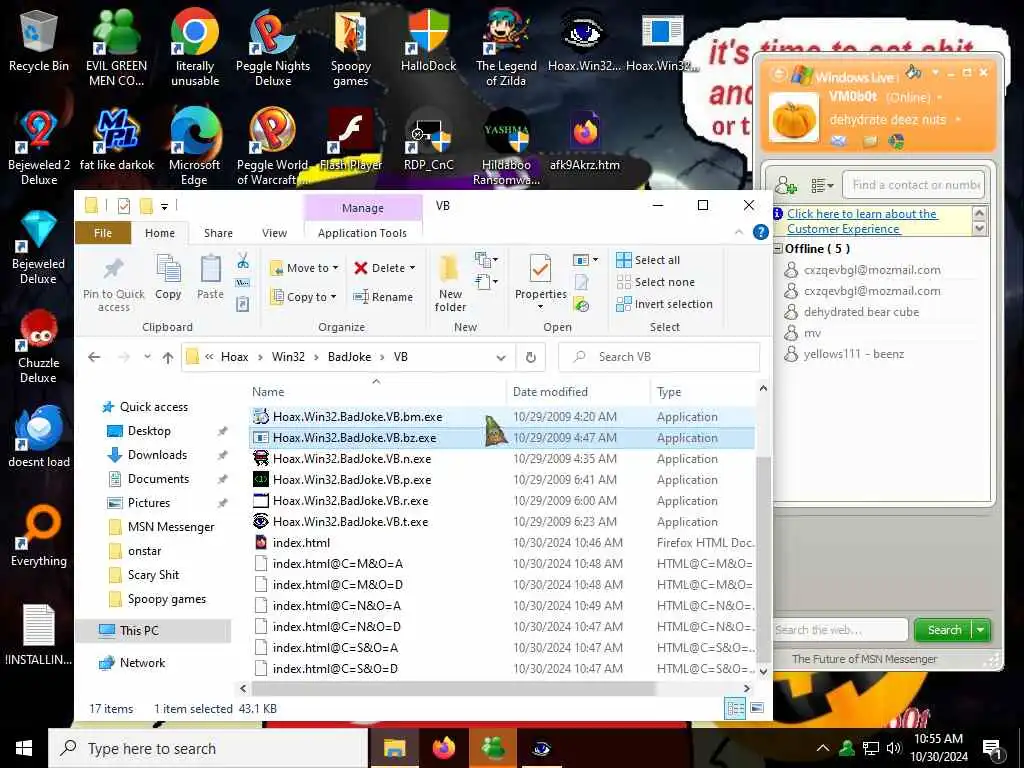Open the Move to dropdown
1024x768 pixels.
[x=304, y=268]
